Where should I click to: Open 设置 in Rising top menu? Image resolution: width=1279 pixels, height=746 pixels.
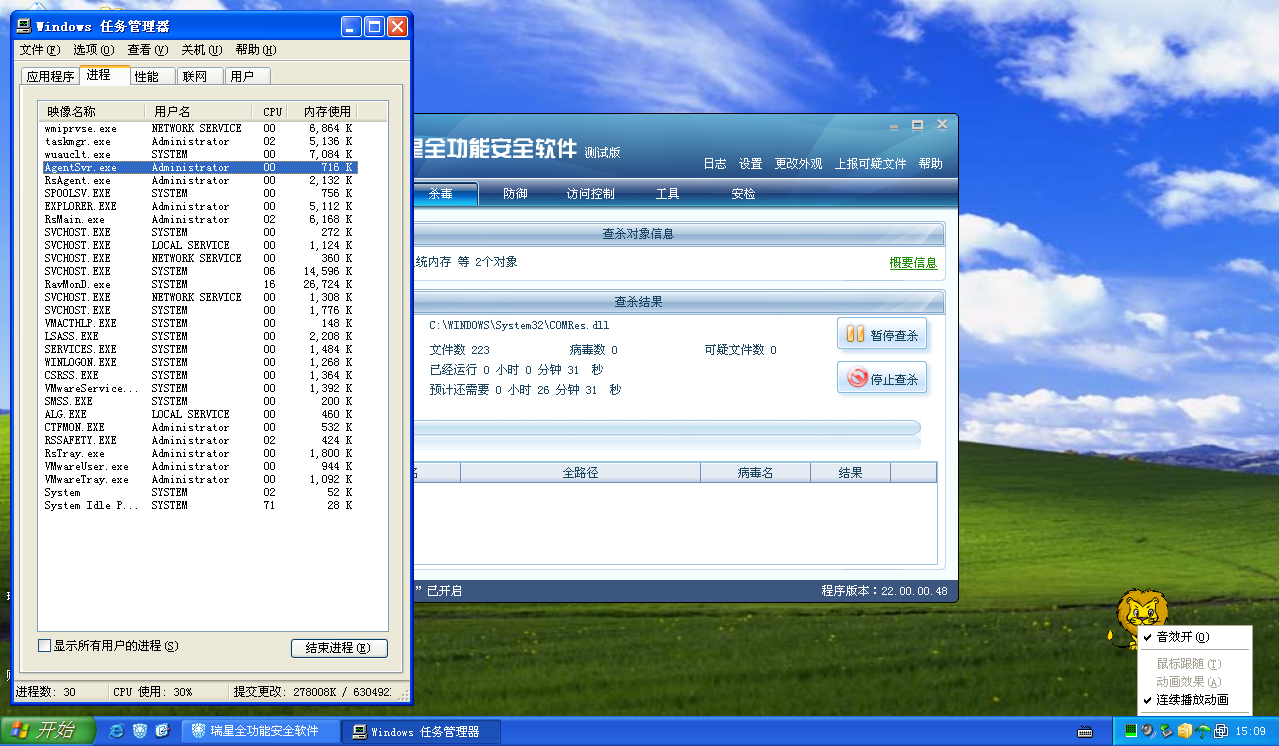pos(750,164)
